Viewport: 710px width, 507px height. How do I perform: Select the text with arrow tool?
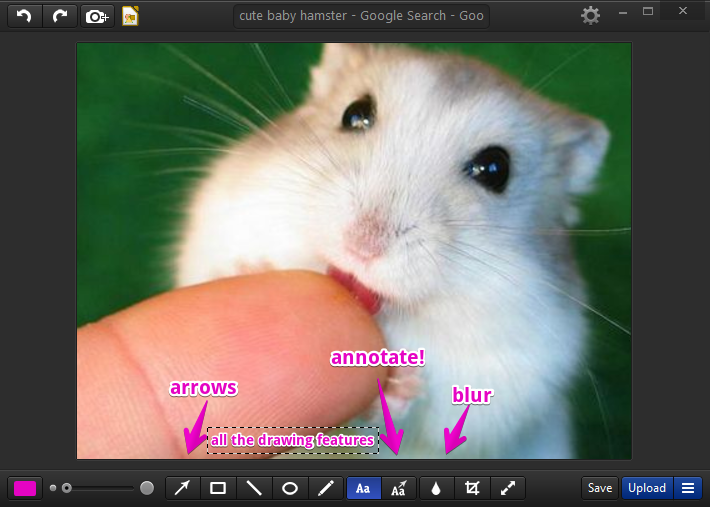(x=398, y=488)
